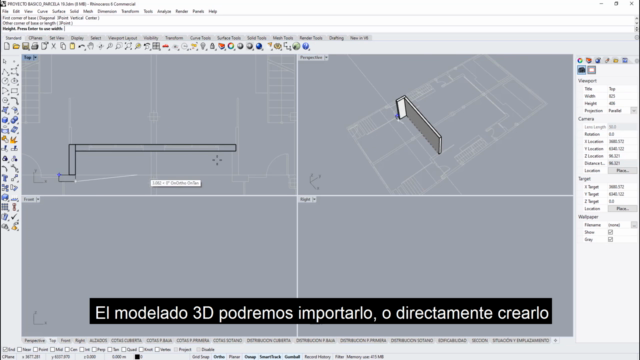Image resolution: width=640 pixels, height=360 pixels.
Task: Click the Save diskette icon
Action: [25, 47]
